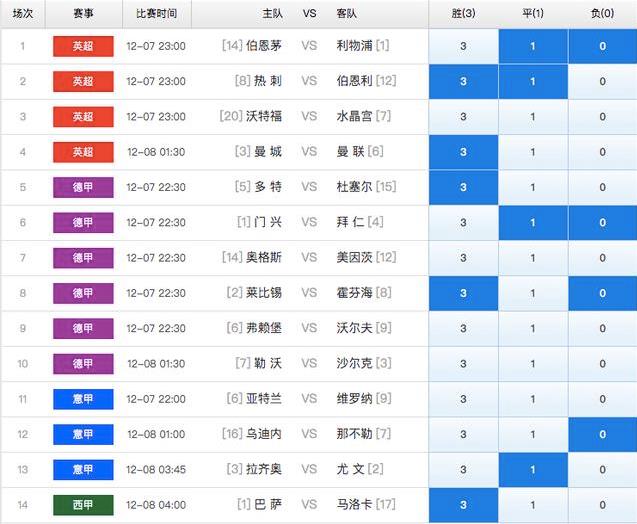Deselect win (3) for match 5 多特 vs 杜塞尔
The image size is (637, 524).
pyautogui.click(x=463, y=188)
